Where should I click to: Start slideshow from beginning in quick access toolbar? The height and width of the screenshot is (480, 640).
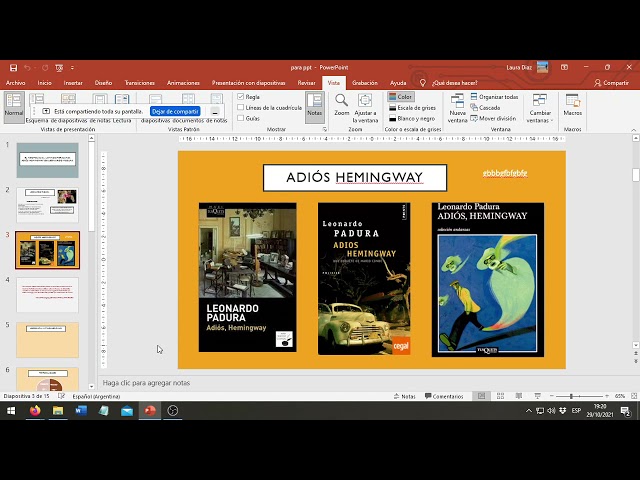tap(59, 68)
